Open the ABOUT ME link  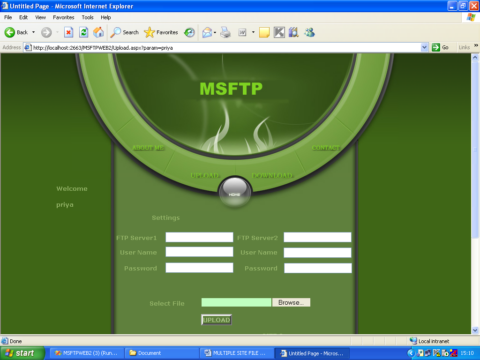pyautogui.click(x=148, y=148)
